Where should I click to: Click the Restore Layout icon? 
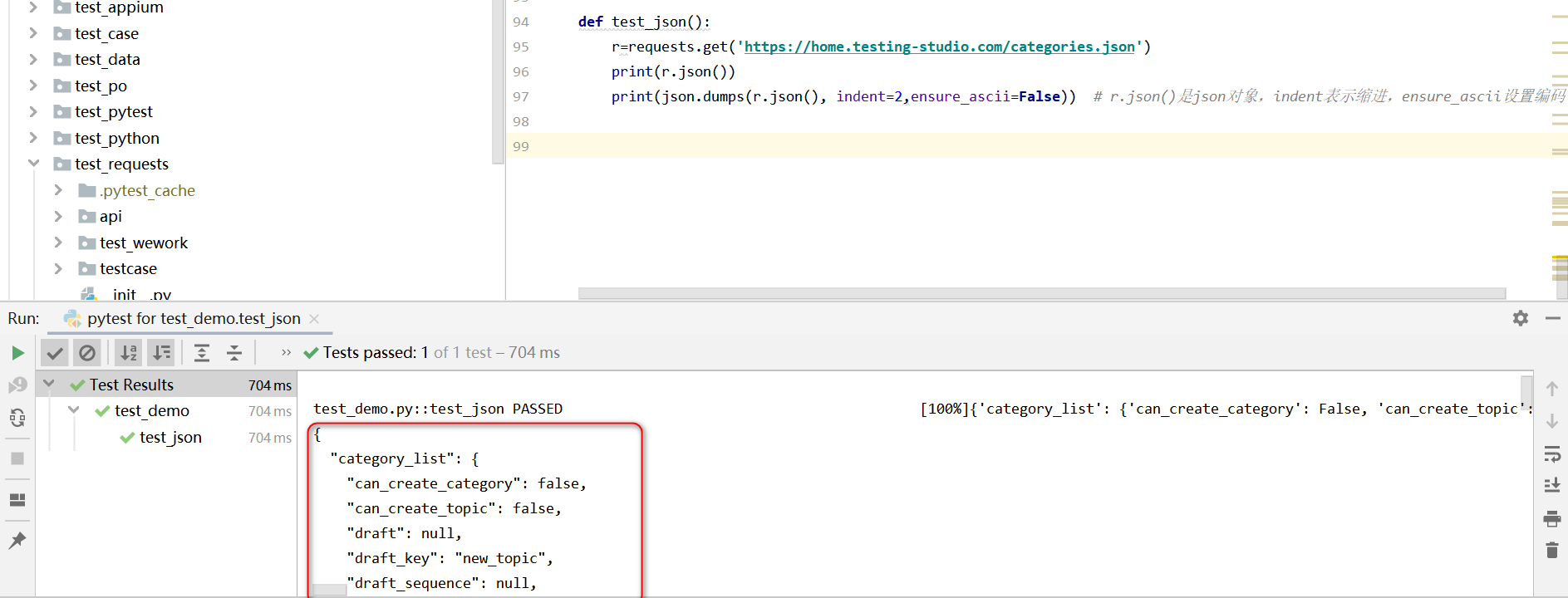click(17, 500)
